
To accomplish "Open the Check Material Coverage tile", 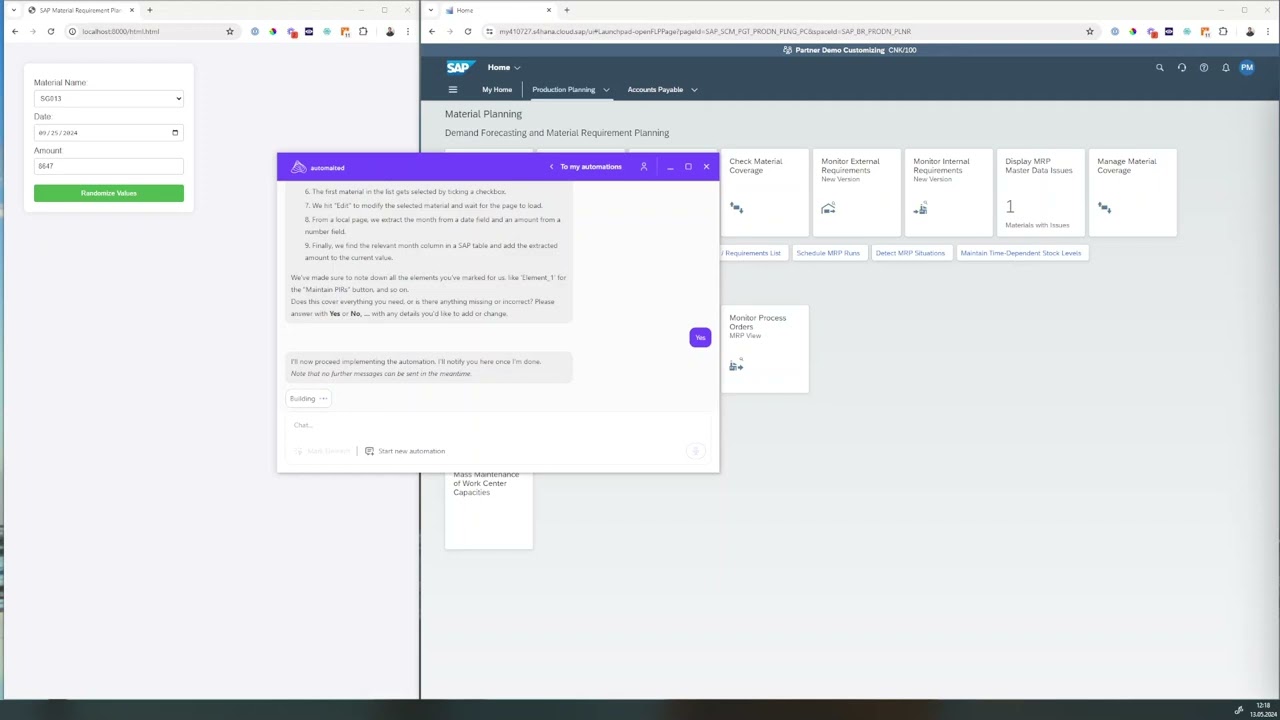I will click(764, 192).
